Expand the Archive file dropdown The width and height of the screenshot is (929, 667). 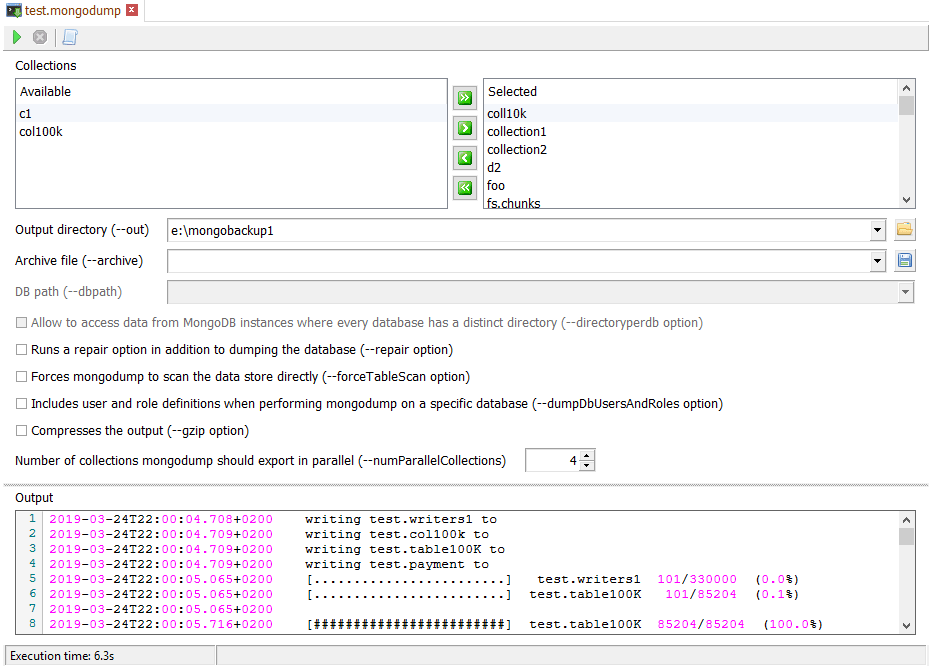coord(877,261)
